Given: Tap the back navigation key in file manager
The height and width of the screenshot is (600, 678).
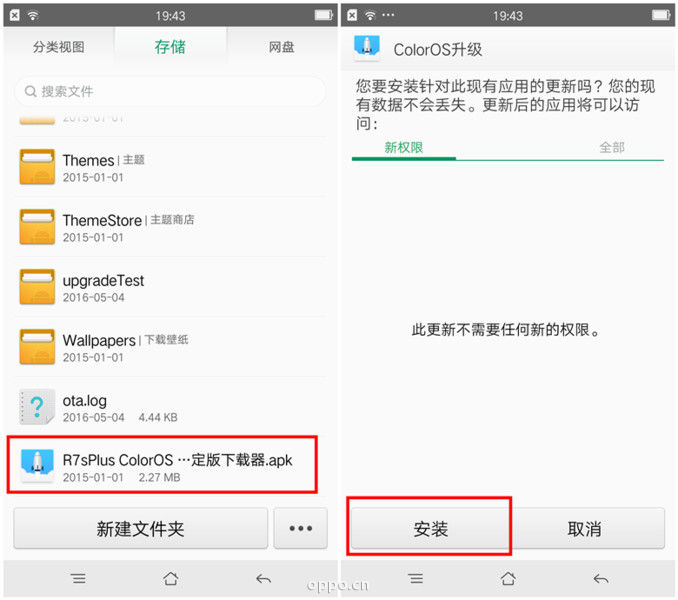Looking at the screenshot, I should point(263,578).
